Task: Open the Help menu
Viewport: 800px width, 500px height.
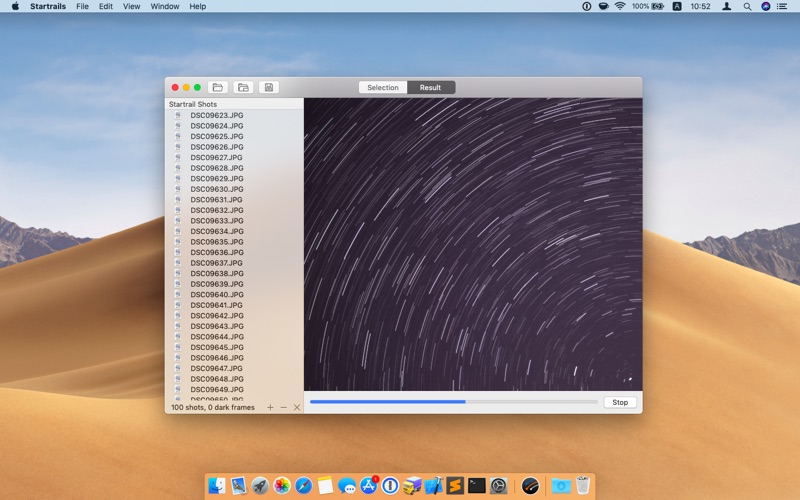Action: (x=197, y=7)
